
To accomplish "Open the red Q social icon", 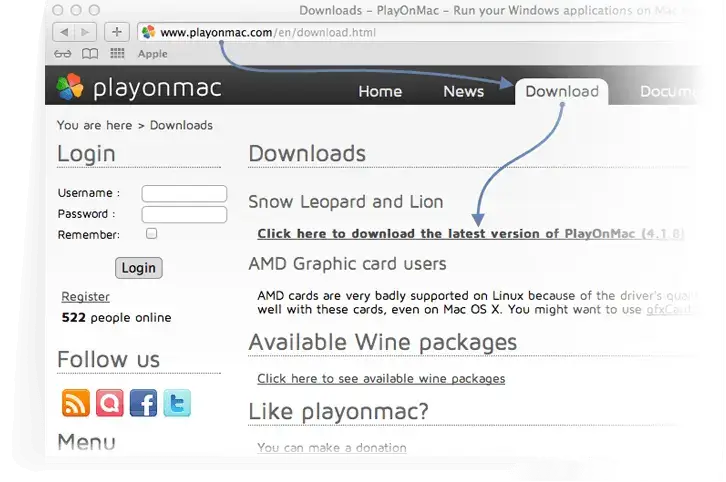I will coord(110,403).
